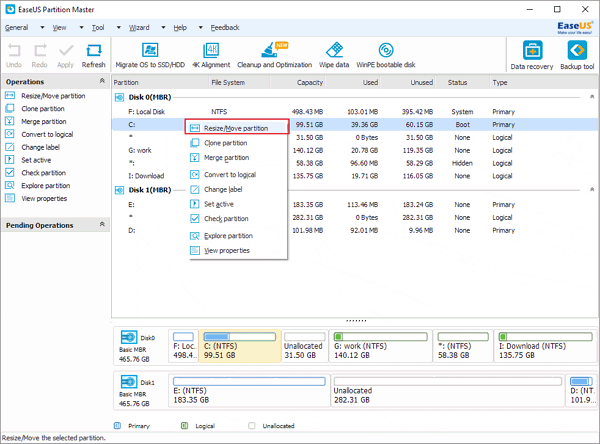The height and width of the screenshot is (444, 600).
Task: Click the Disk 1(MBR) disk icon
Action: pyautogui.click(x=119, y=190)
